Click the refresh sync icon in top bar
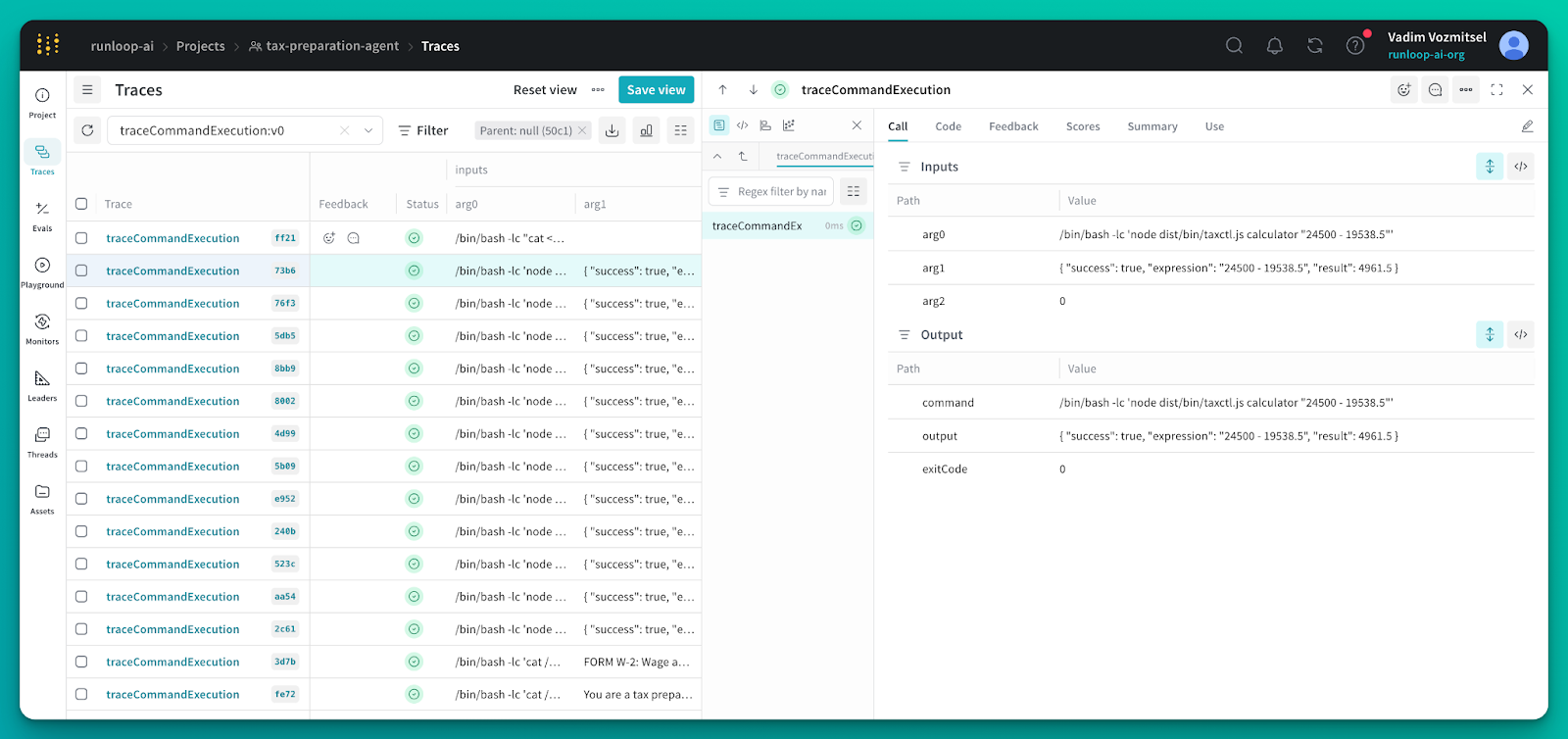Viewport: 1568px width, 739px height. tap(1315, 45)
